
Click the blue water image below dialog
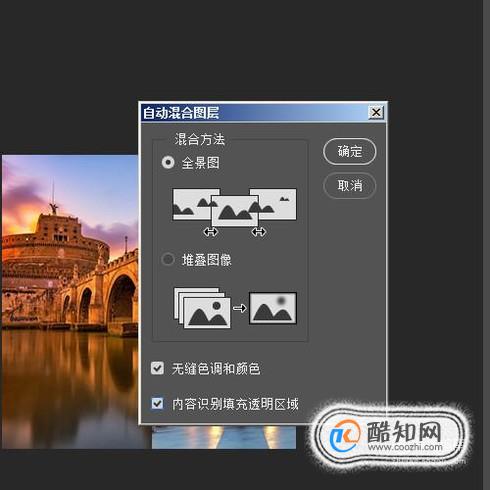point(224,437)
